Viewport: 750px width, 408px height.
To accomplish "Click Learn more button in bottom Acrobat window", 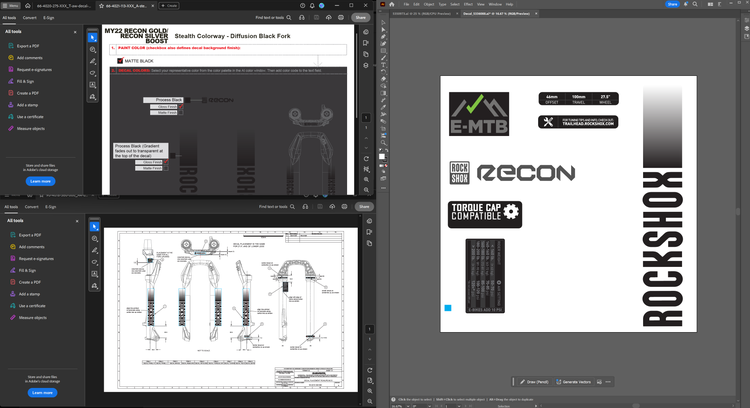I will click(42, 393).
